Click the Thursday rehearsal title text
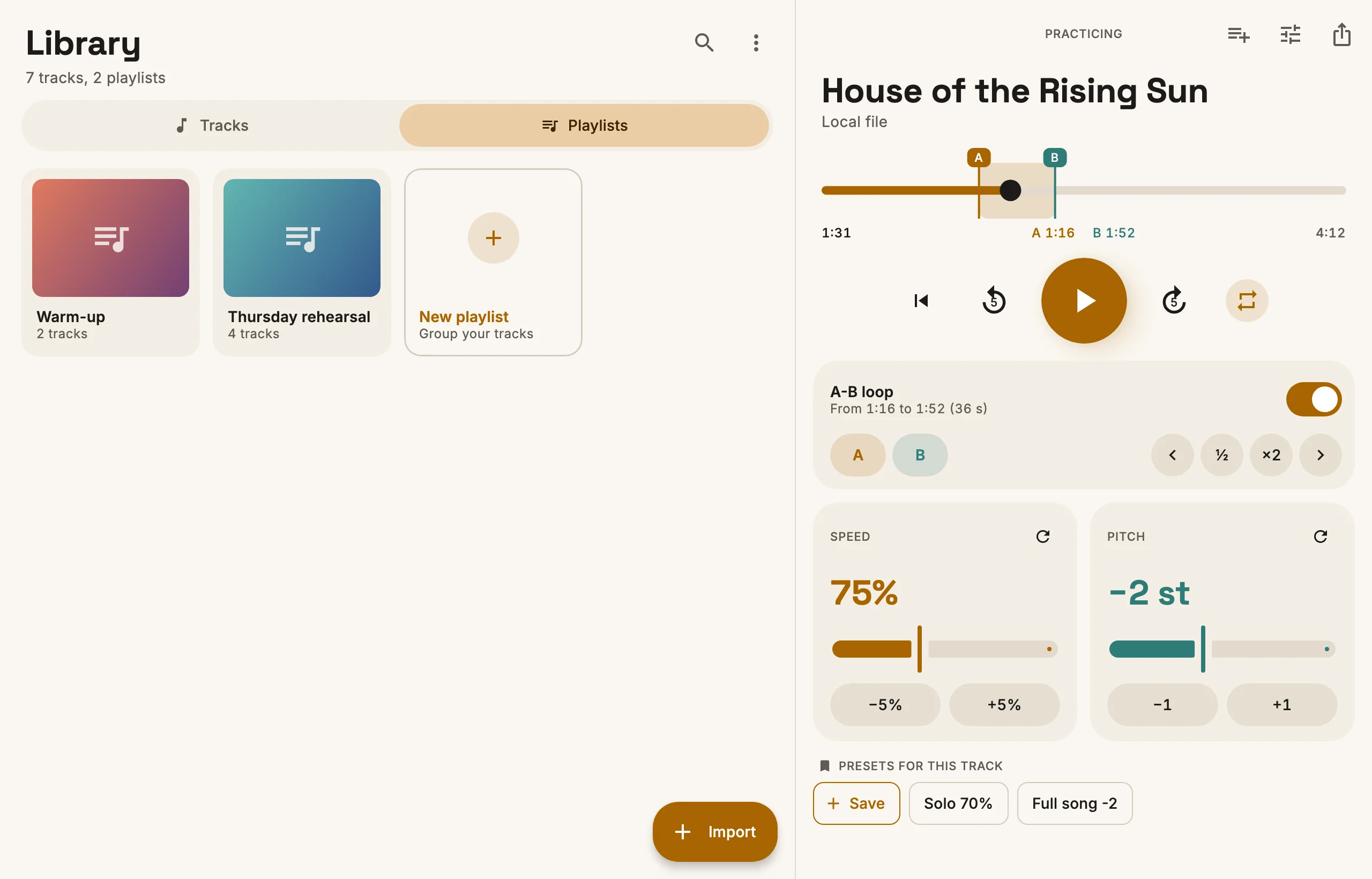The image size is (1372, 879). [299, 317]
